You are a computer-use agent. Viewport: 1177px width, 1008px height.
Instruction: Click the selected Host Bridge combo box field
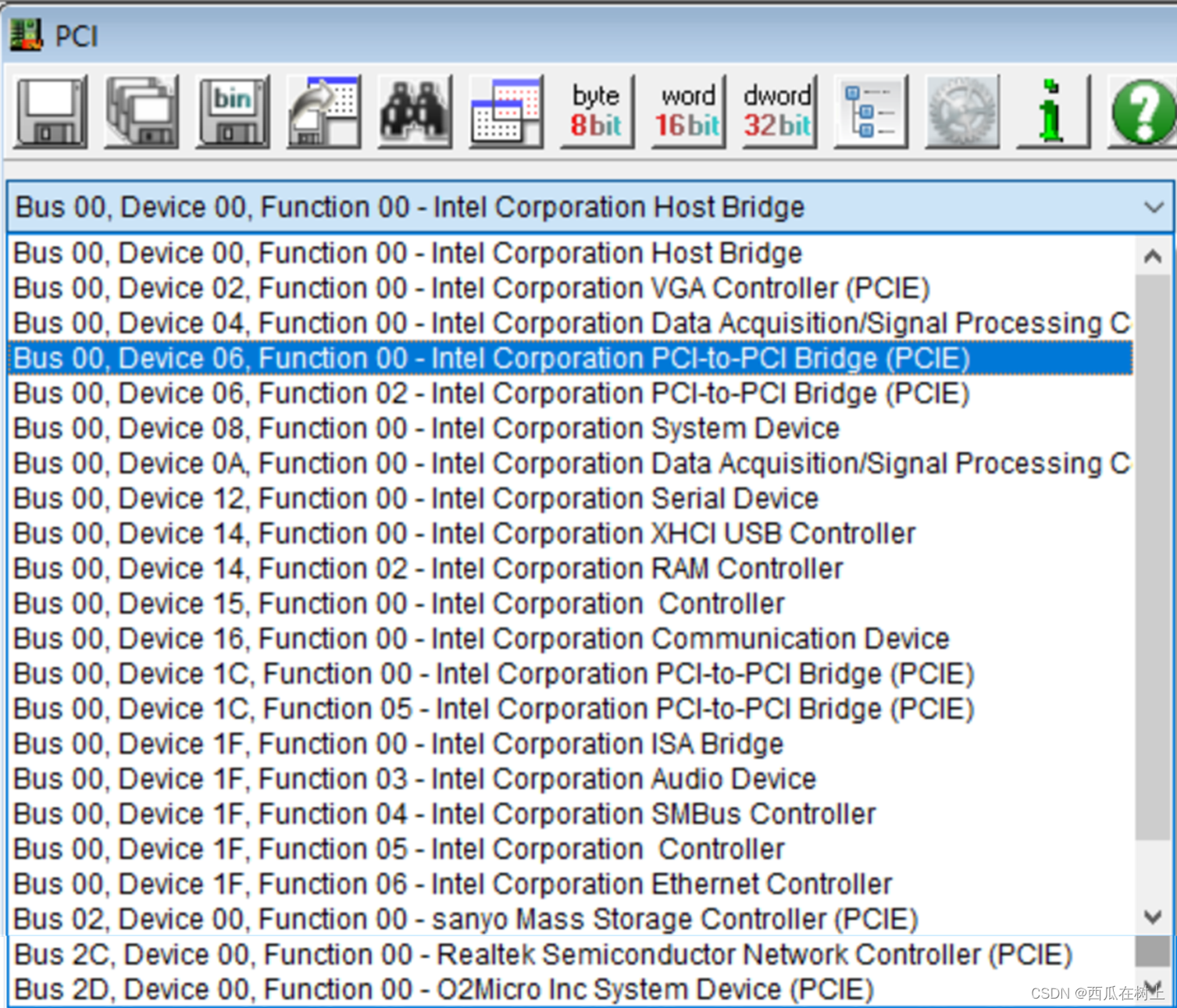[590, 208]
